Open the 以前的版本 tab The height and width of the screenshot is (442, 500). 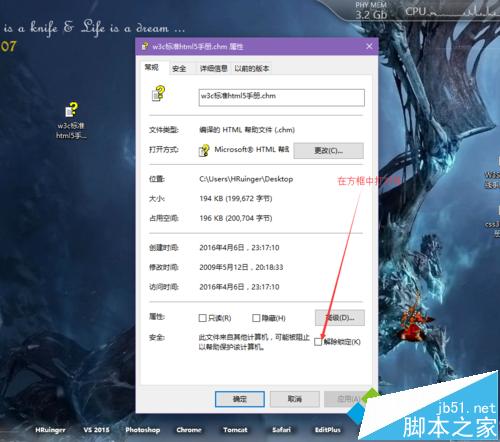pyautogui.click(x=252, y=69)
